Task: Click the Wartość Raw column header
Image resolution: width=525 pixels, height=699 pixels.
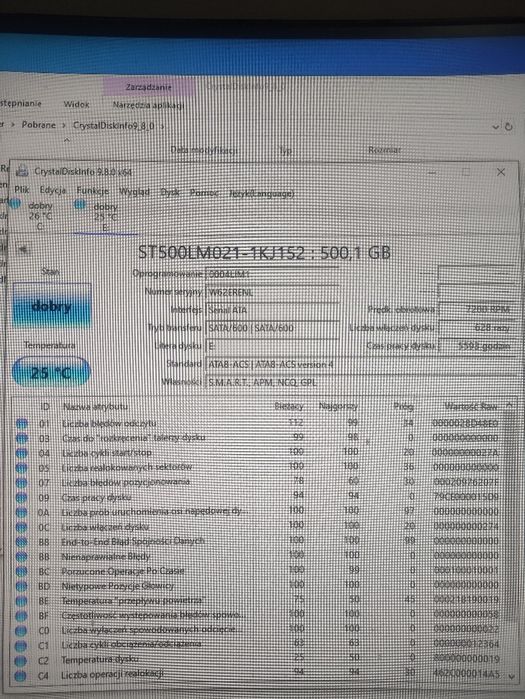Action: click(x=471, y=406)
